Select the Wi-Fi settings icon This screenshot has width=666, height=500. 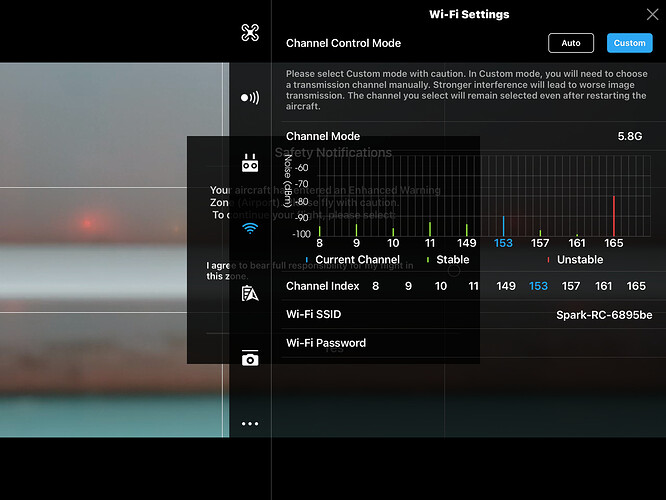[250, 228]
